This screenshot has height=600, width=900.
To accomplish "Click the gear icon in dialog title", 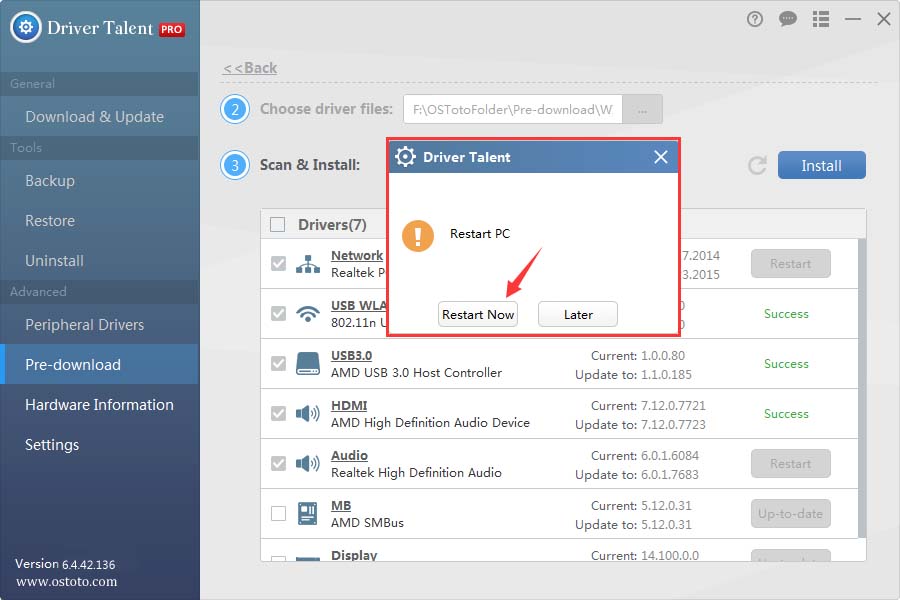I will (405, 156).
